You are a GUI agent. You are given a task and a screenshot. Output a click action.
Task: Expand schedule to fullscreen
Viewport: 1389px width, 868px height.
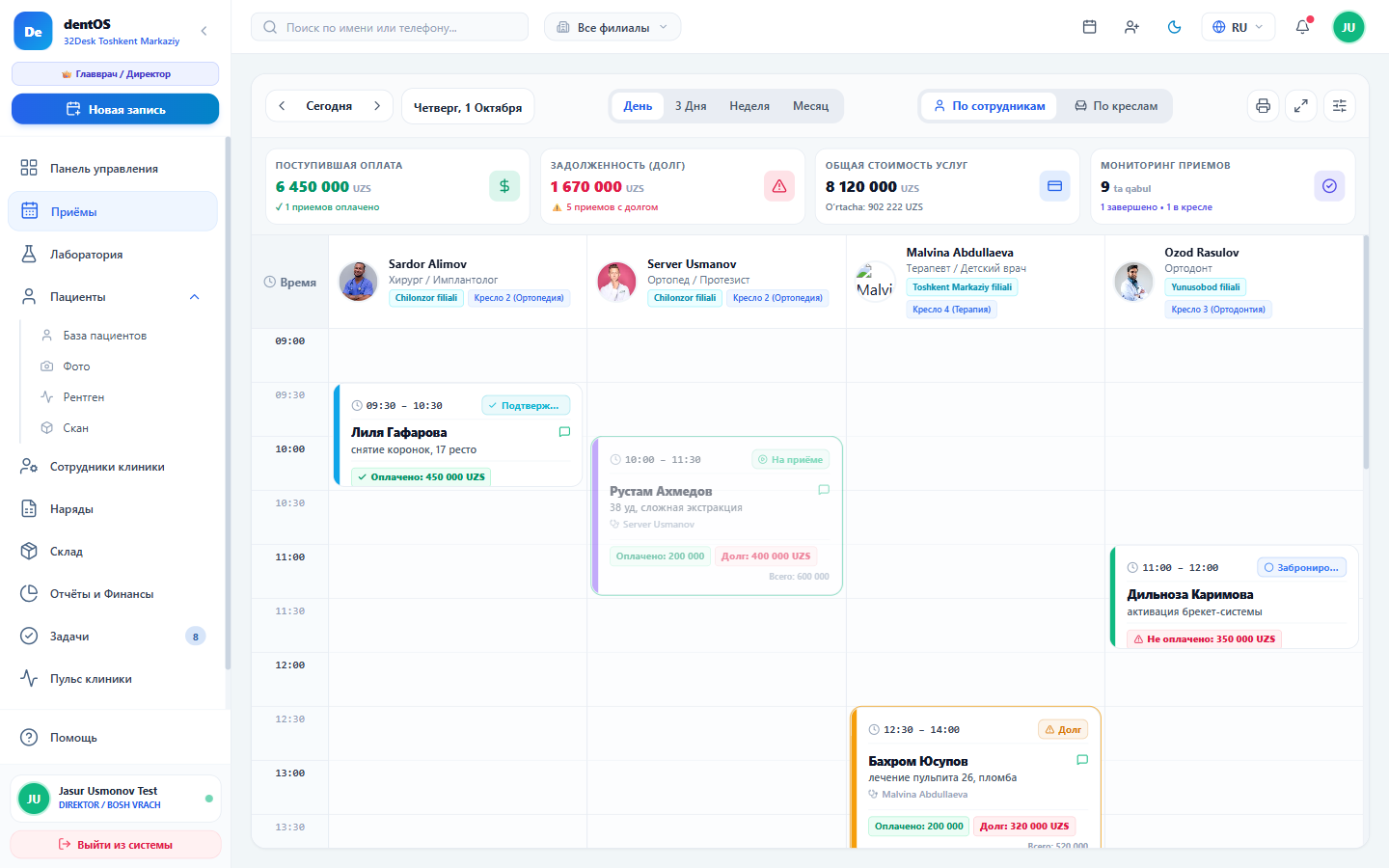(x=1301, y=106)
